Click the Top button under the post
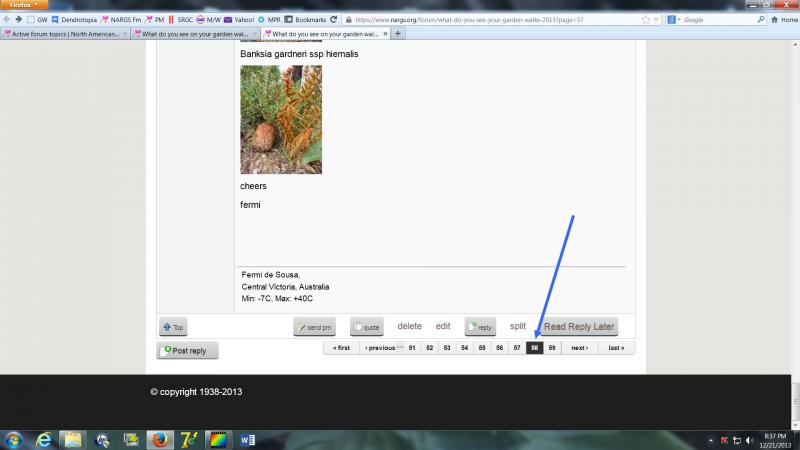This screenshot has width=800, height=450. (173, 327)
